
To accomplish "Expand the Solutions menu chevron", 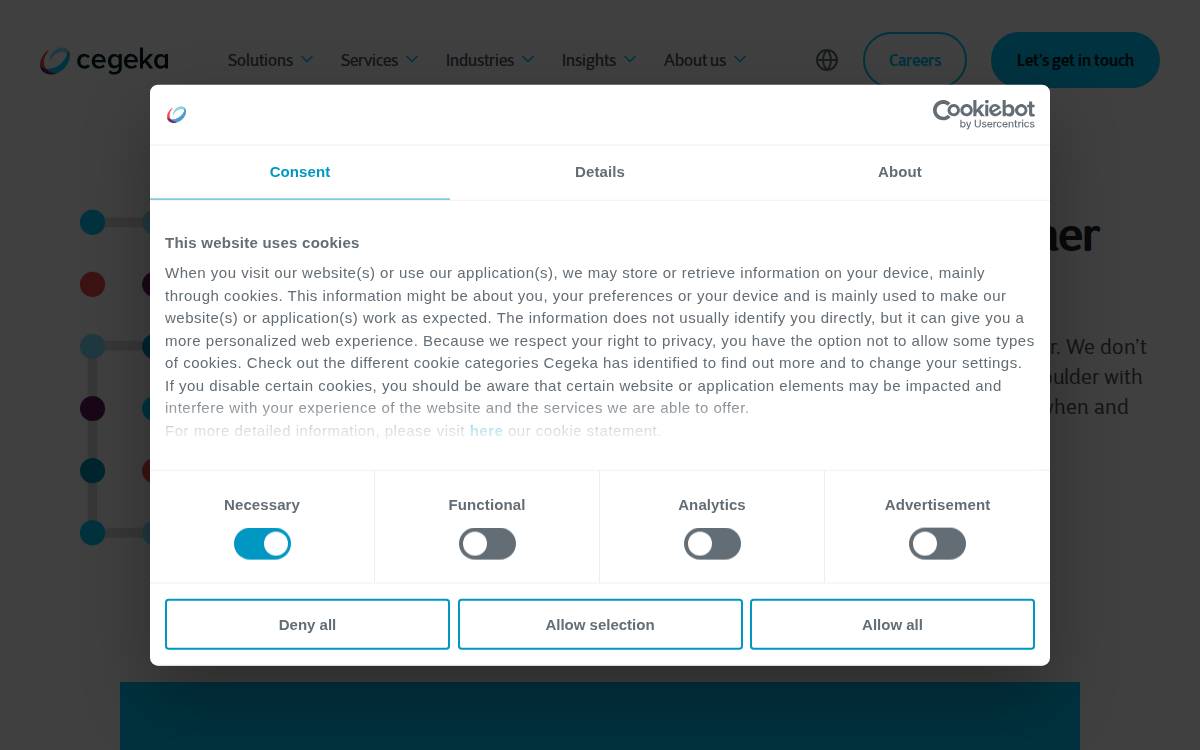I will click(x=307, y=60).
